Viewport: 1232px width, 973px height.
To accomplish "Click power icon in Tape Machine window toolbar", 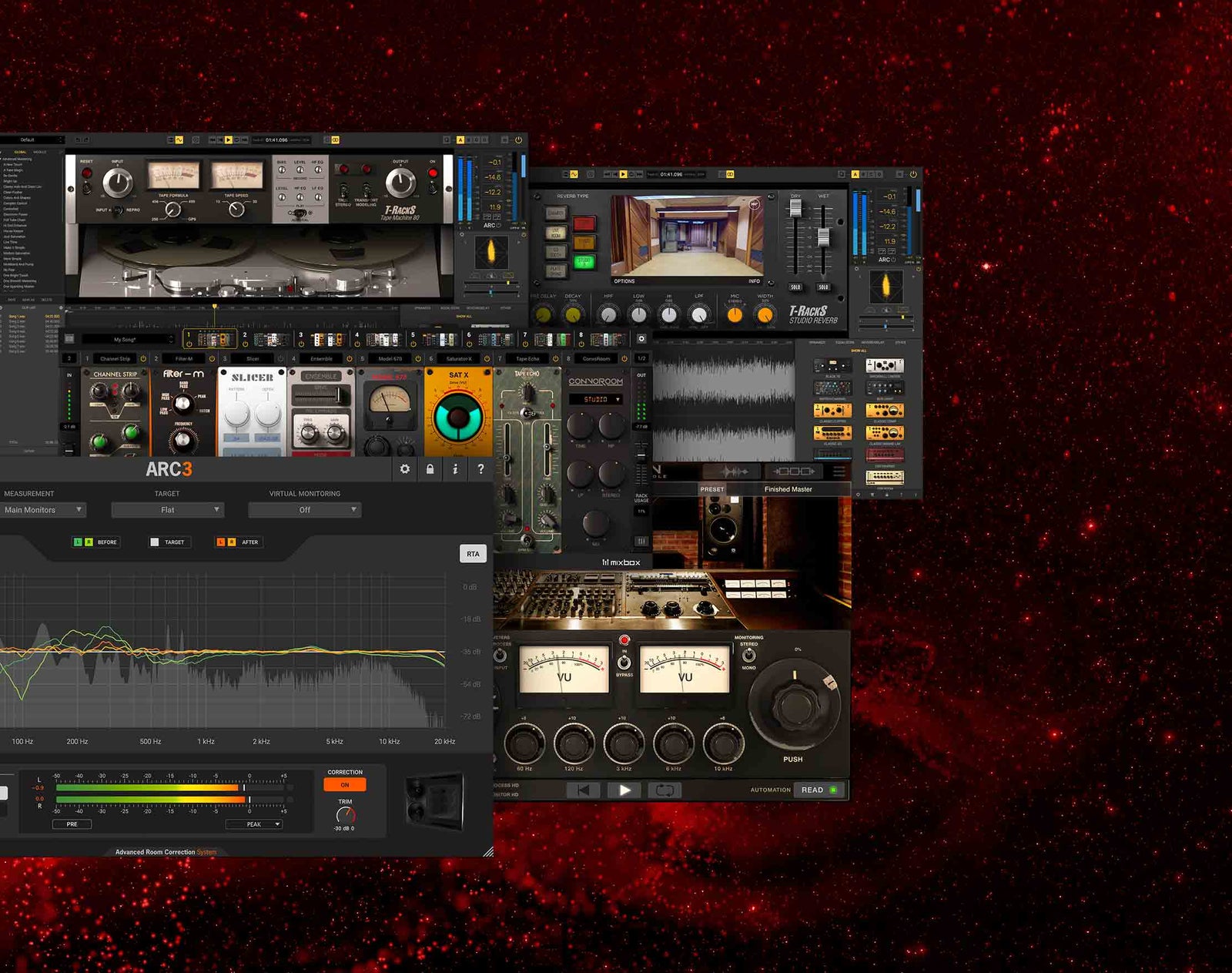I will 518,140.
